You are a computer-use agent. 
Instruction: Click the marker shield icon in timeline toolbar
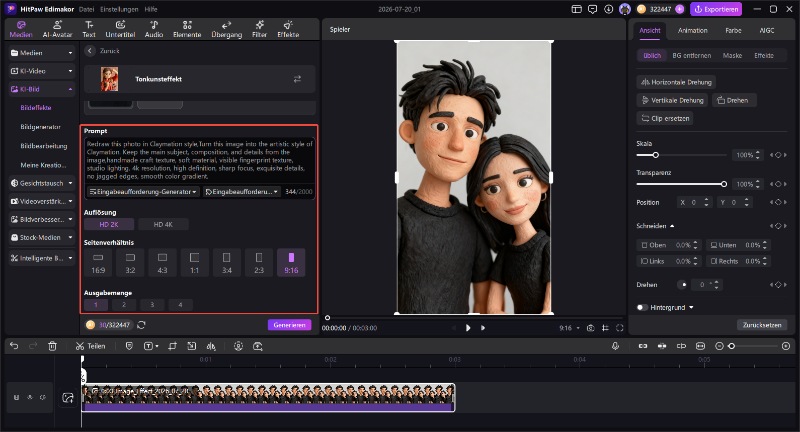[129, 346]
